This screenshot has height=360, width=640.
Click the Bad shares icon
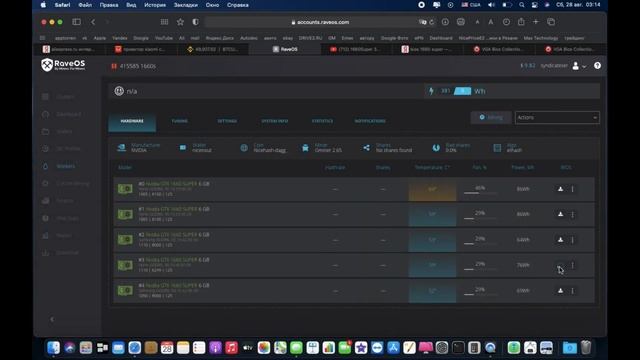(x=436, y=148)
